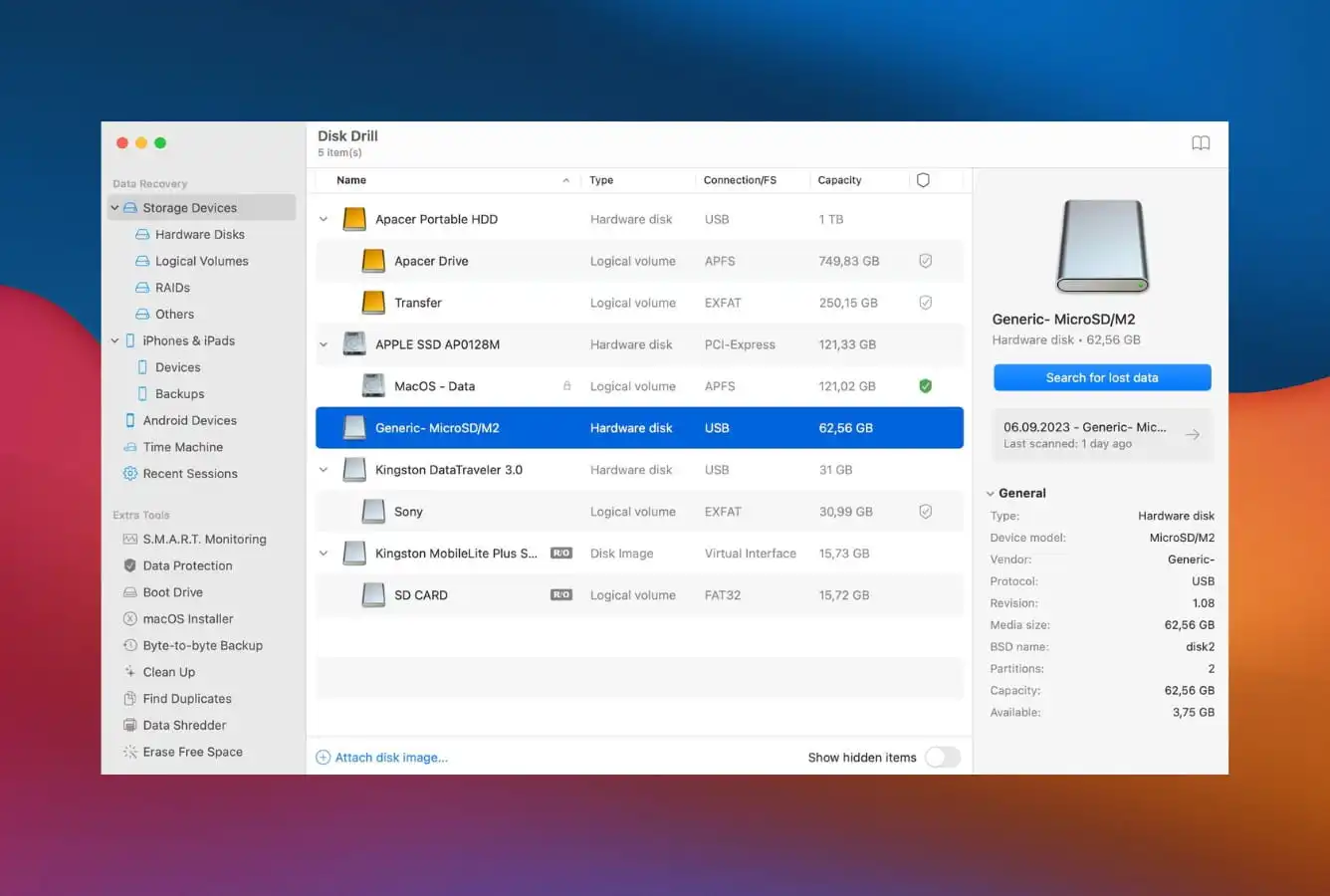Open the Find Duplicates tool
The image size is (1330, 896).
pos(176,699)
